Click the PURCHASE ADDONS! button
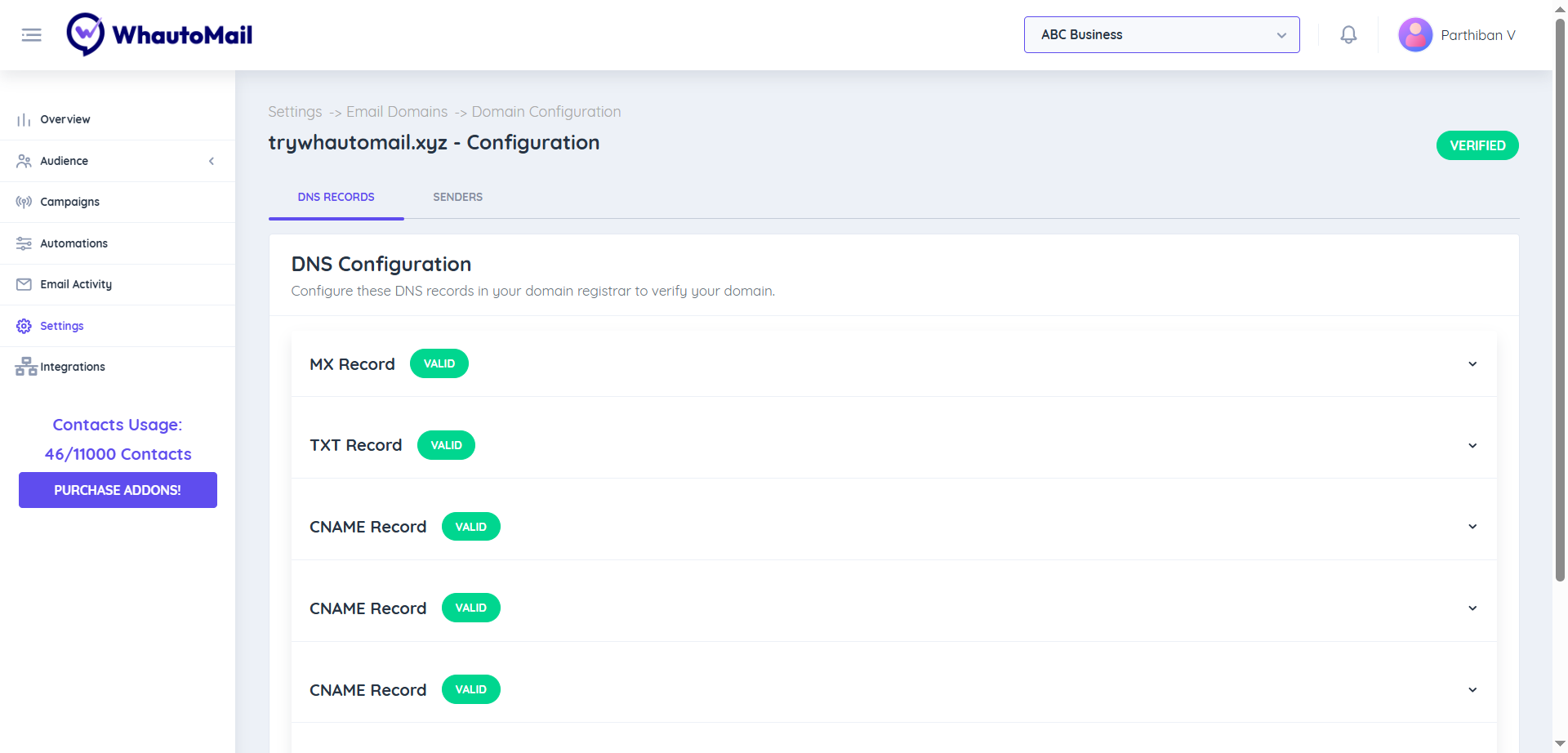Viewport: 1568px width, 753px height. pyautogui.click(x=118, y=490)
